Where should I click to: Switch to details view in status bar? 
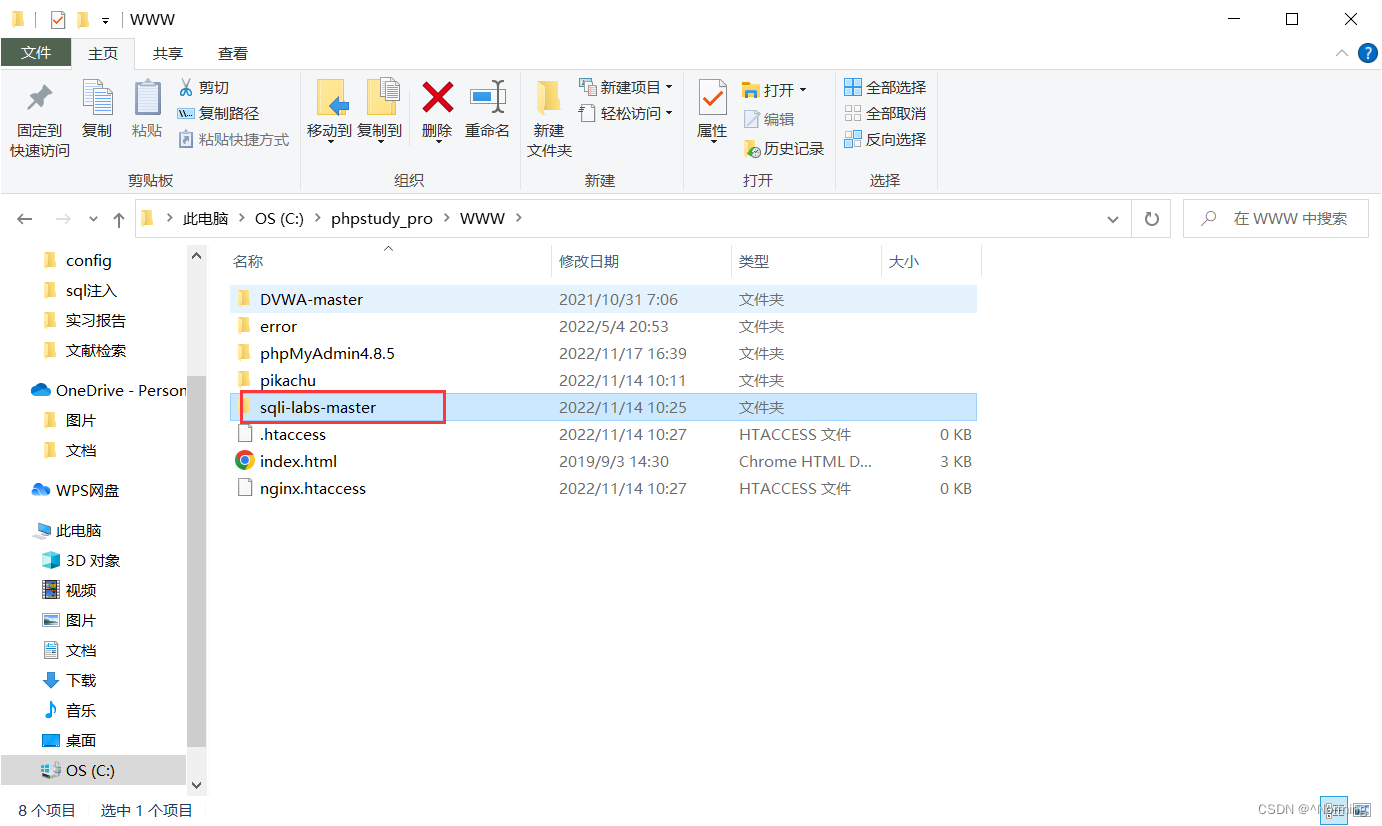click(x=1332, y=810)
